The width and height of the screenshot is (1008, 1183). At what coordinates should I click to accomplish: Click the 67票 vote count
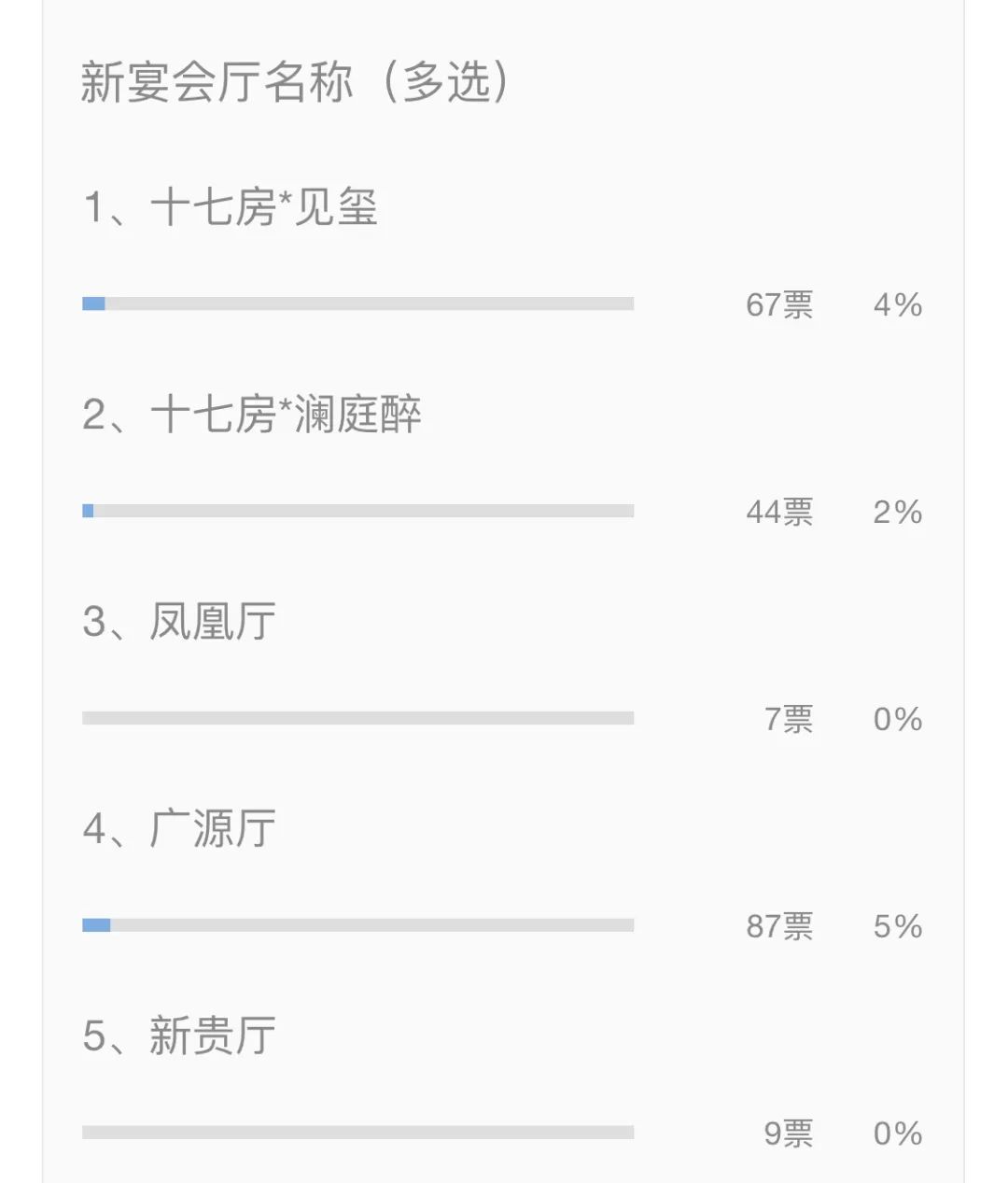[x=780, y=305]
